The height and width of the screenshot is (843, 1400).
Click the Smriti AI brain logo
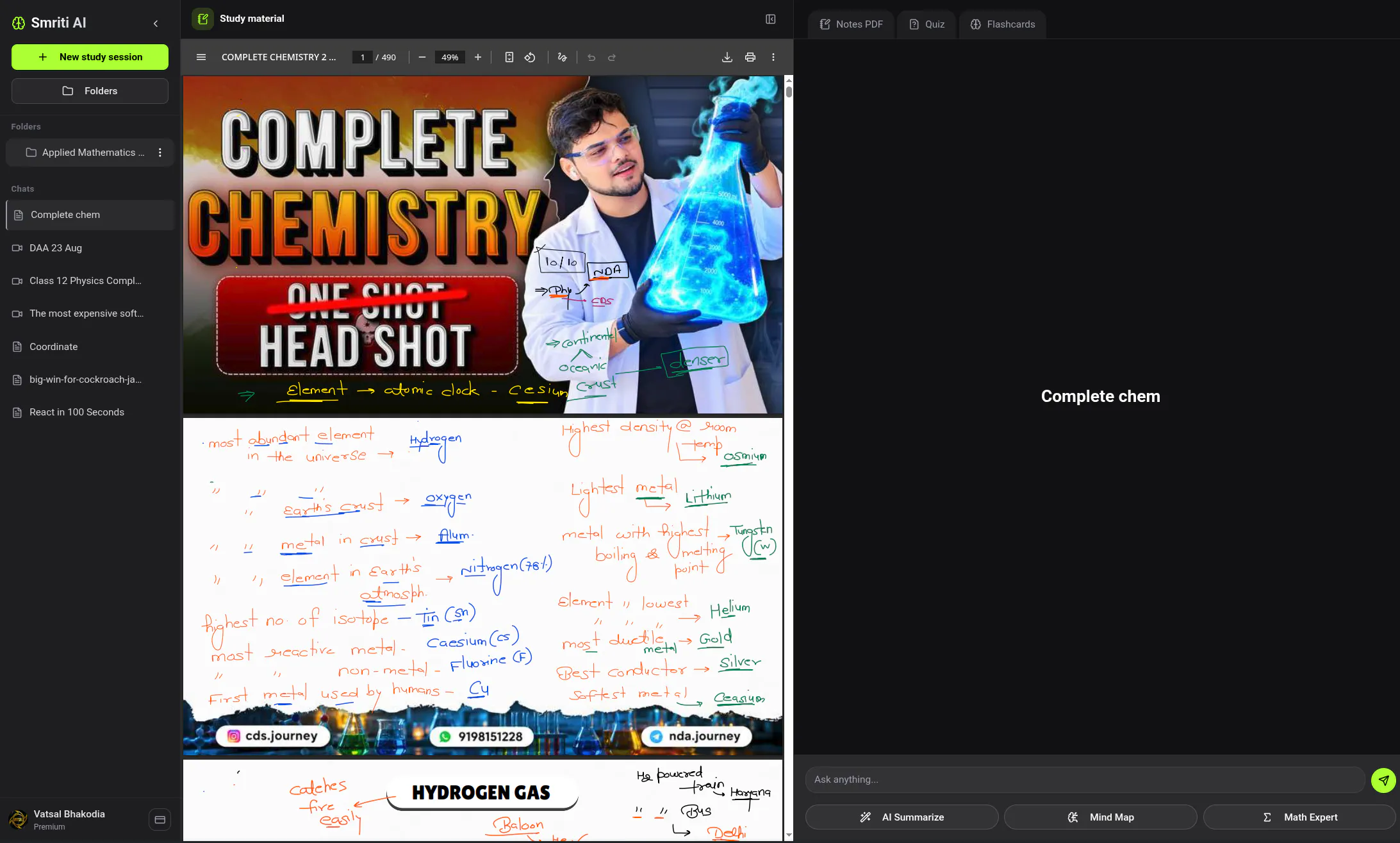[19, 23]
